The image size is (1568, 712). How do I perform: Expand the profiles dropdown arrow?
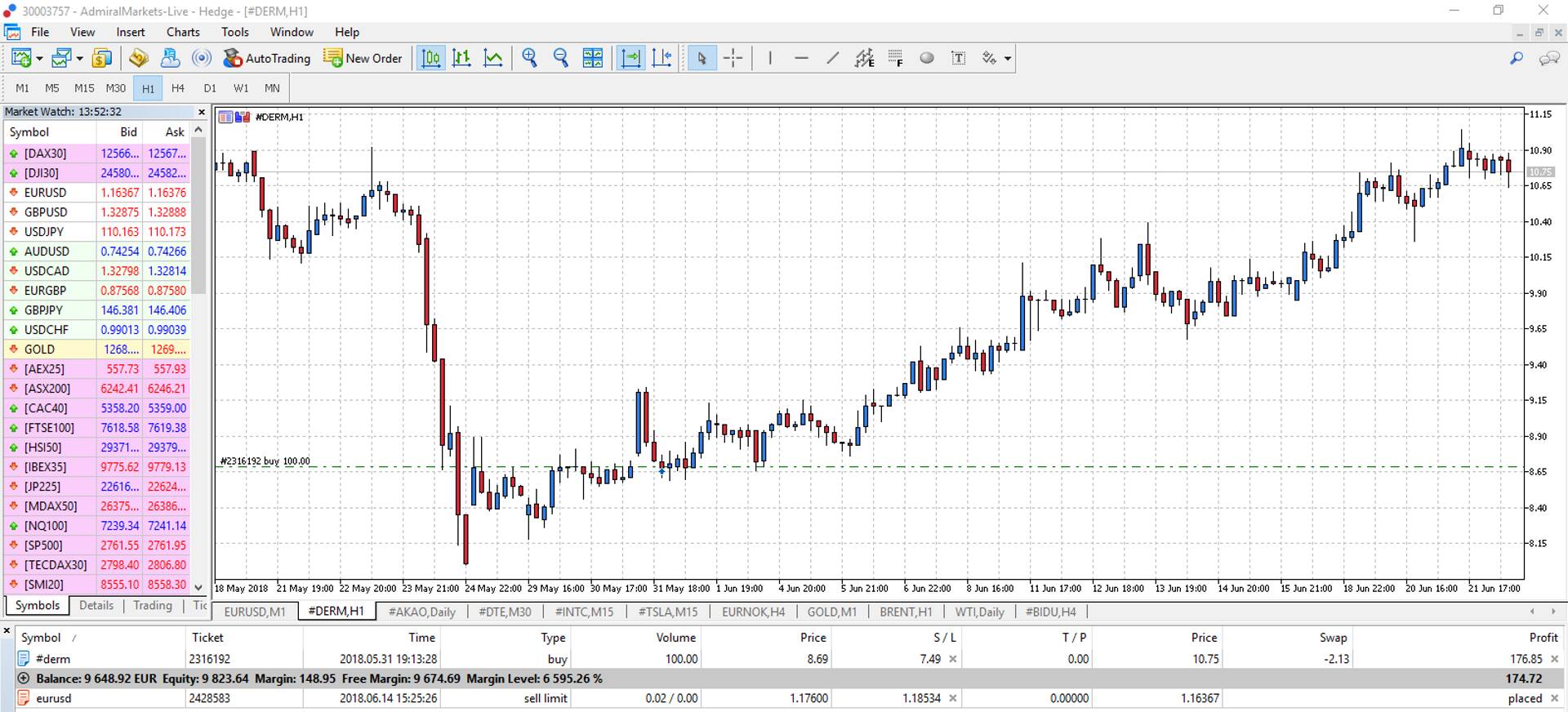(79, 59)
